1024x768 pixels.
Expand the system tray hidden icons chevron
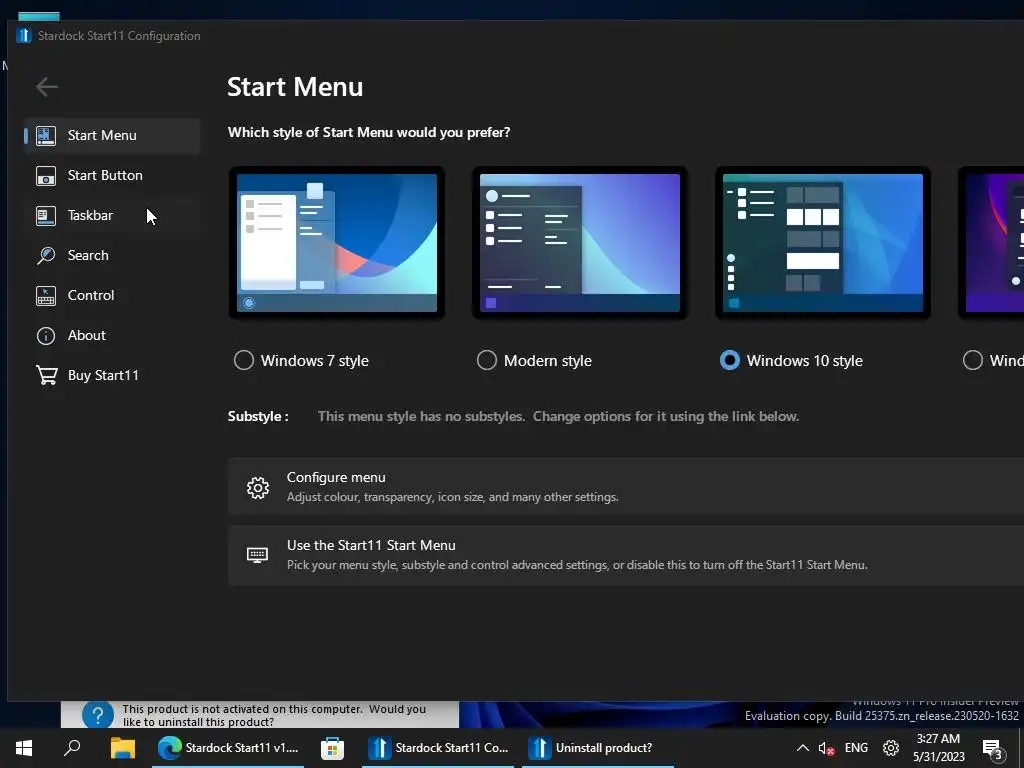[803, 748]
